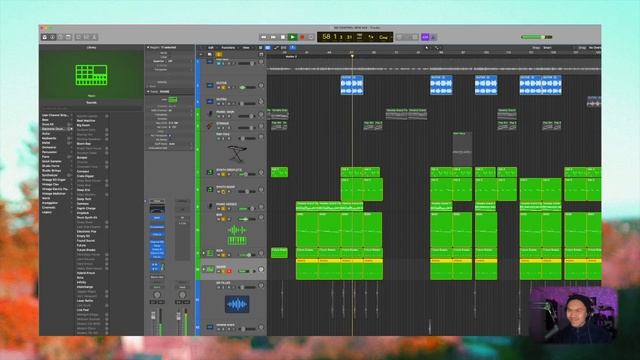Click the pan knob on the left channel strip

click(157, 294)
